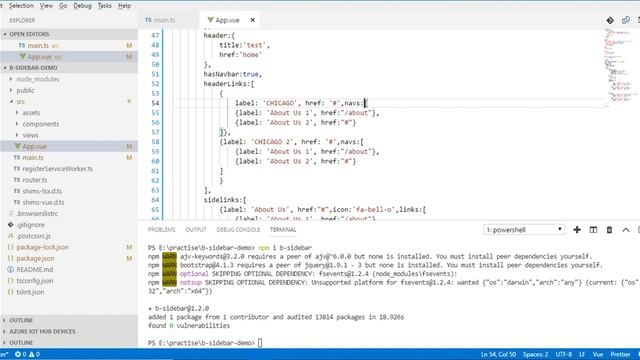Select App.vue under src folder
Viewport: 640px width, 360px height.
(x=34, y=146)
